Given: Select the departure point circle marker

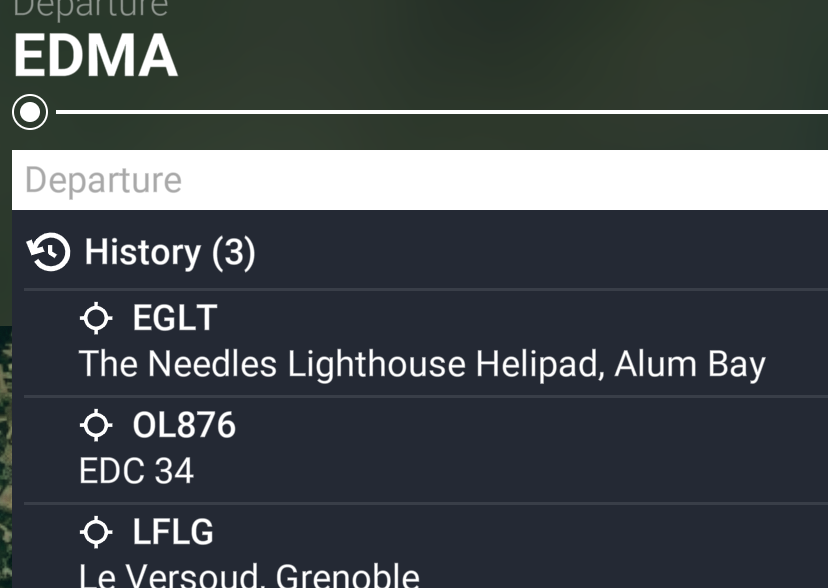Looking at the screenshot, I should [x=30, y=112].
